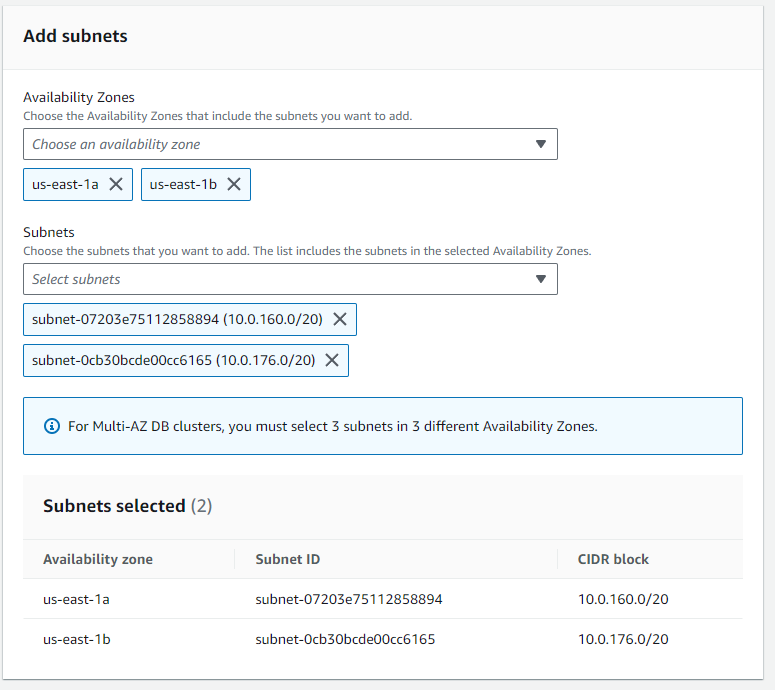Click subnet-07203e75112858894 in the table row
Image resolution: width=775 pixels, height=690 pixels.
(x=349, y=599)
